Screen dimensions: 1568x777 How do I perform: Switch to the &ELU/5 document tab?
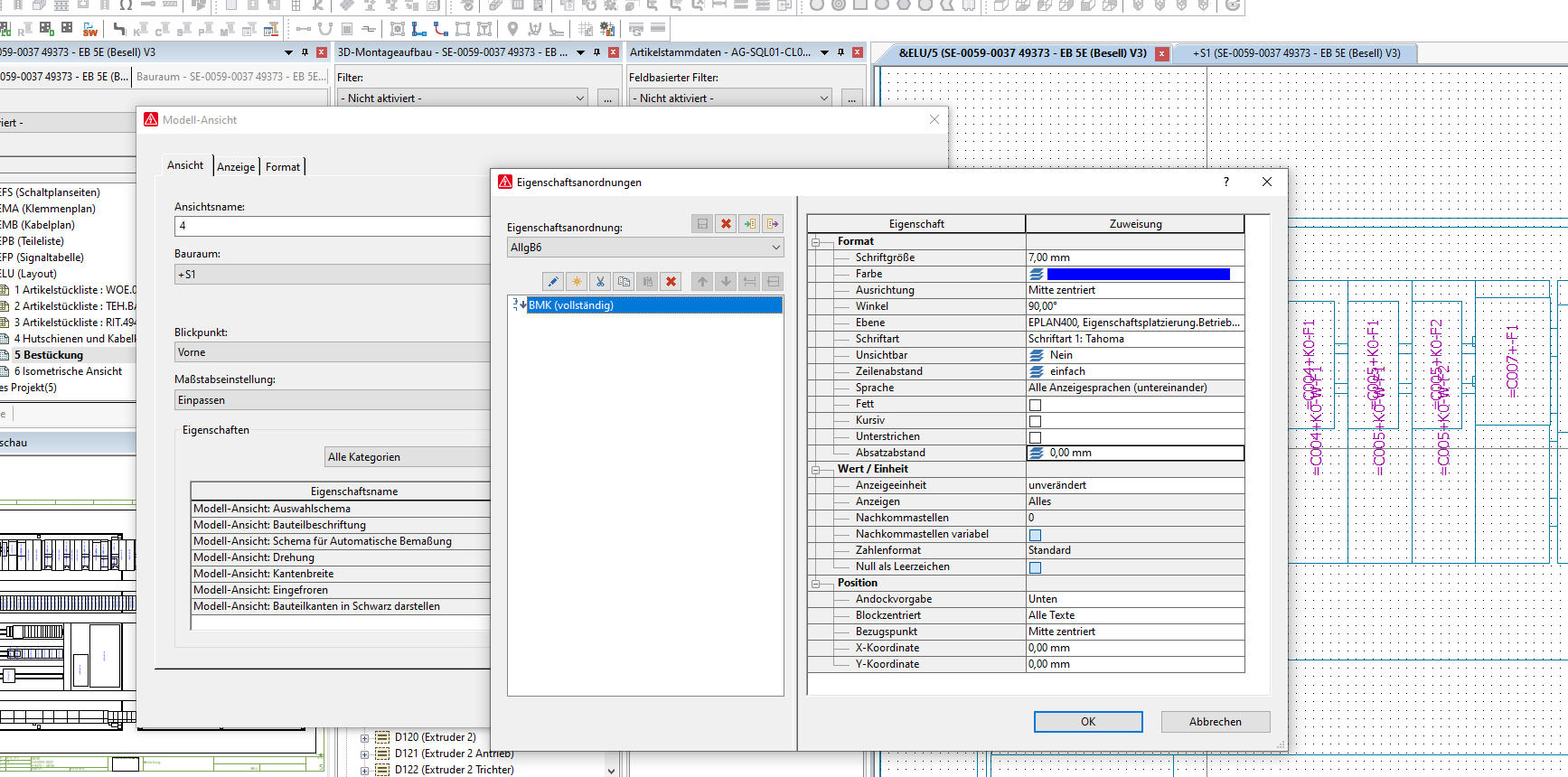point(1022,53)
